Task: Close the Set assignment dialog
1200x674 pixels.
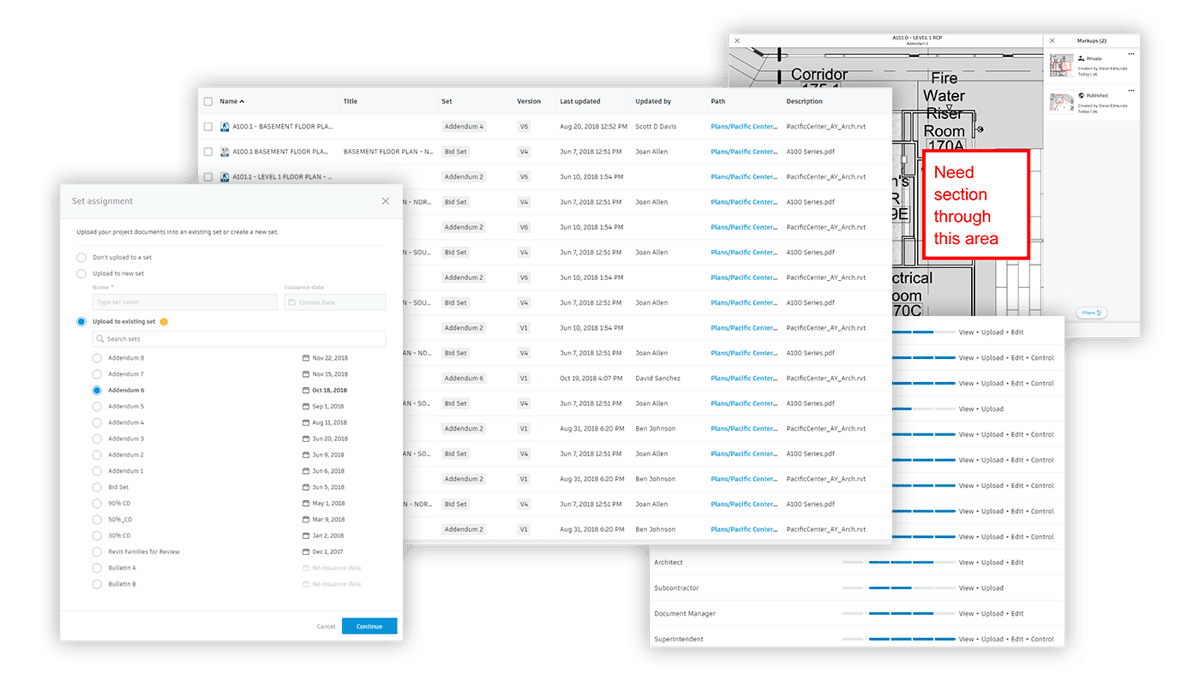Action: [x=386, y=201]
